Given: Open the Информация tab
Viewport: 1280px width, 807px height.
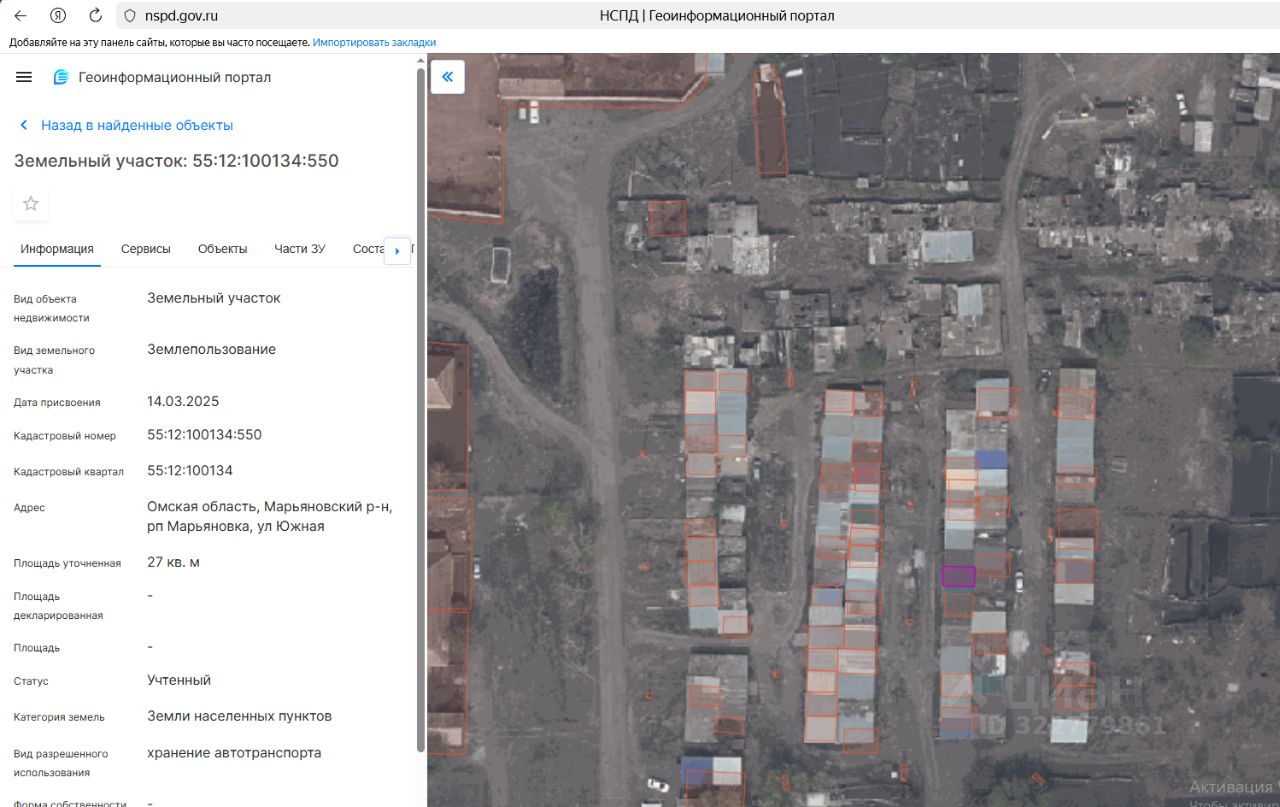Looking at the screenshot, I should (57, 249).
